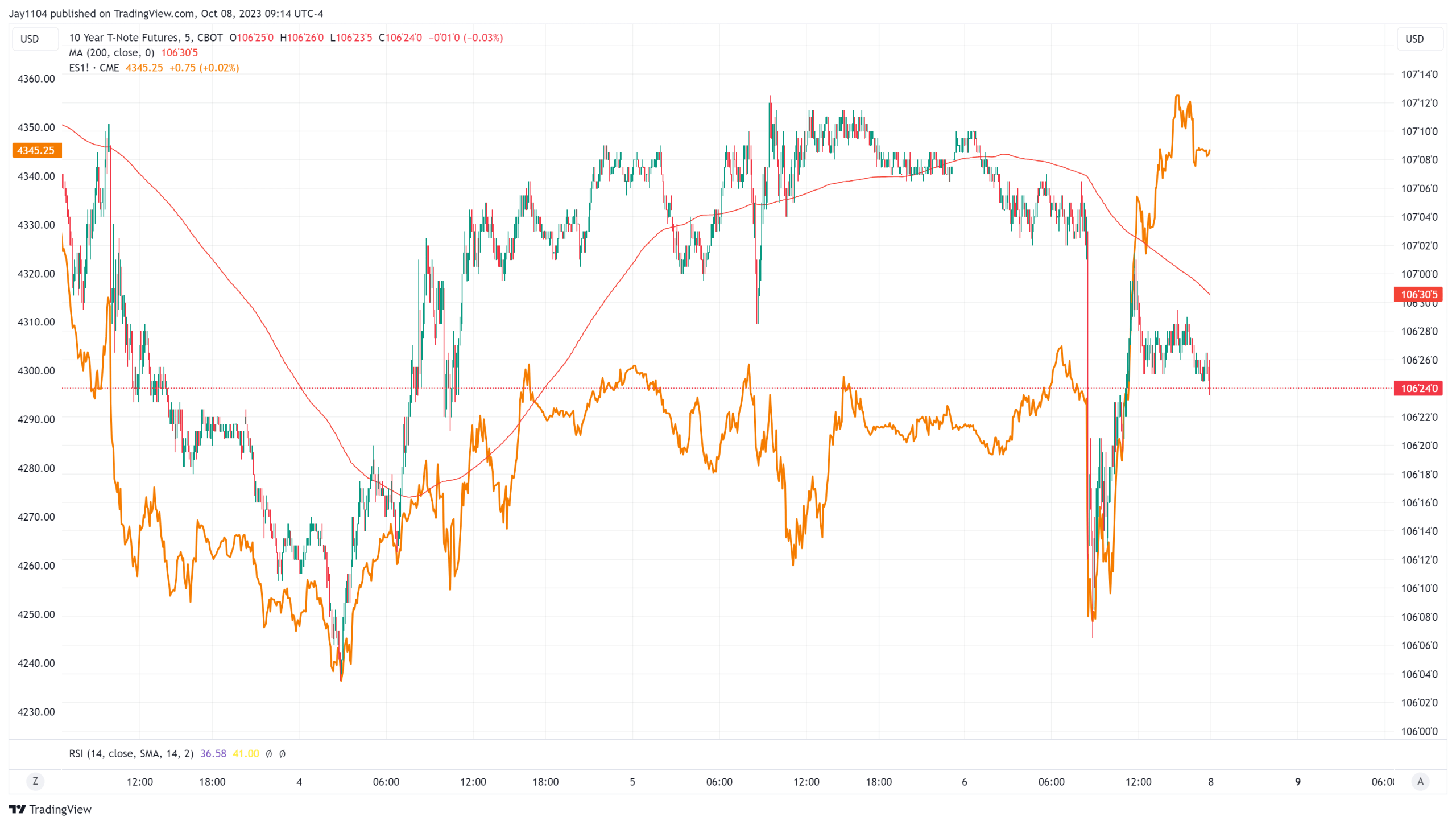This screenshot has height=825, width=1456.
Task: Open the left USD currency selector
Action: [x=35, y=39]
